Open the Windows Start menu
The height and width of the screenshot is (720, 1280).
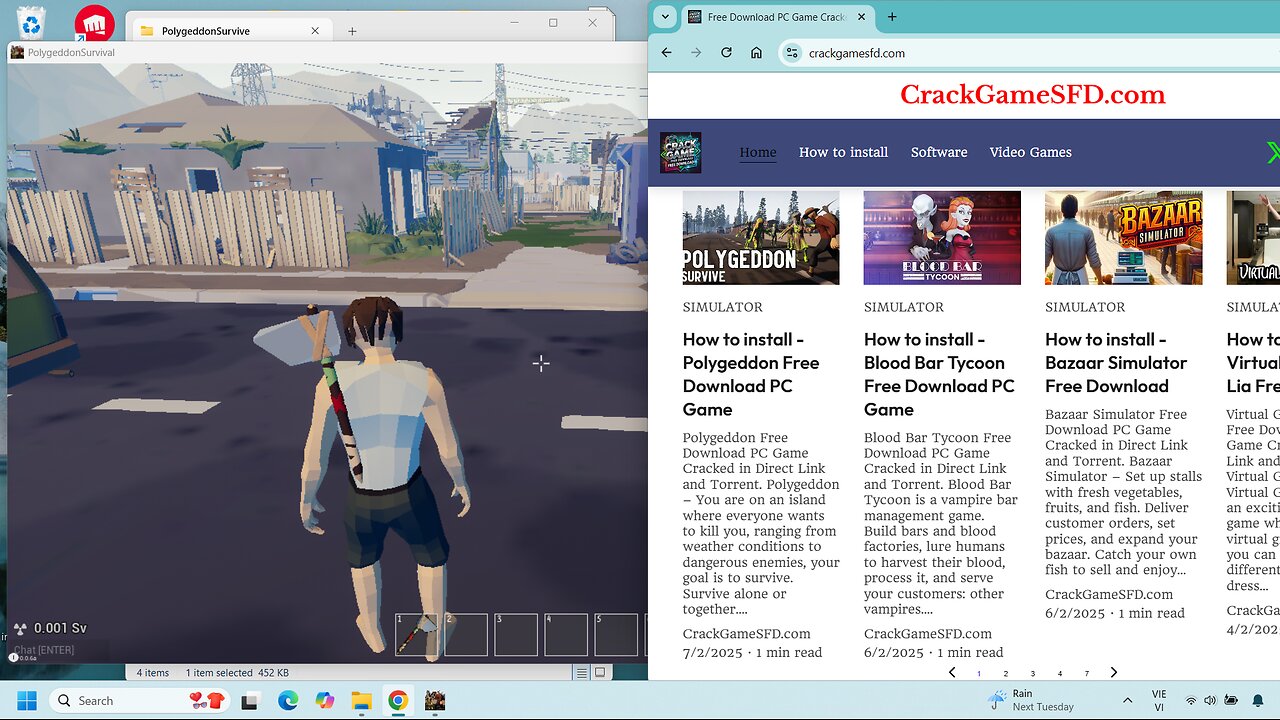27,701
